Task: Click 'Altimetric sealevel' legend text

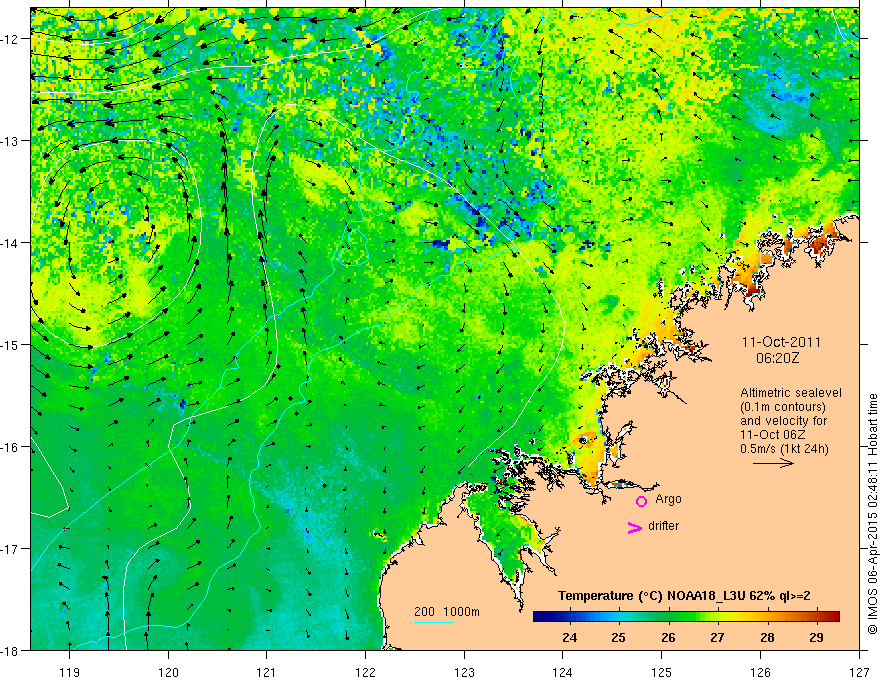Action: (x=791, y=393)
